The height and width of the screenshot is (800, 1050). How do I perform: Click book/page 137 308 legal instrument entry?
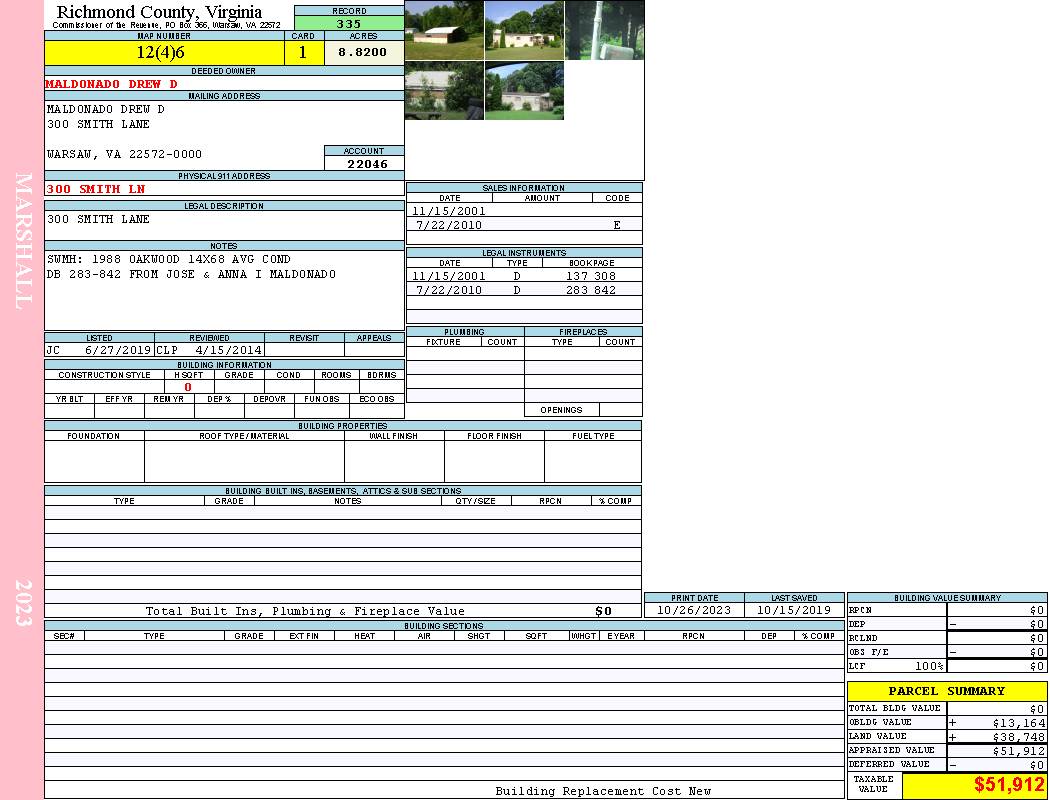[x=590, y=276]
